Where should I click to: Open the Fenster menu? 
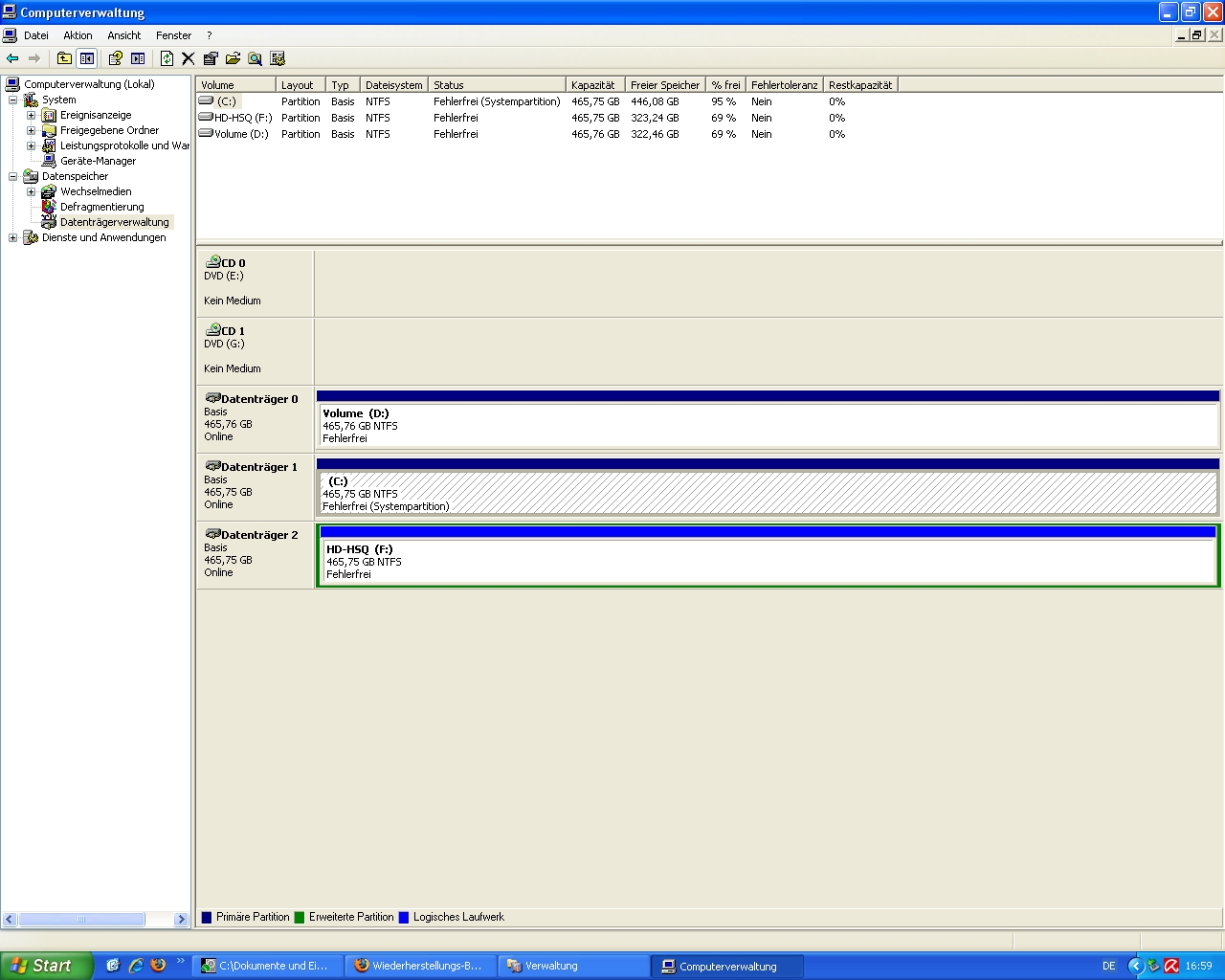(x=173, y=35)
